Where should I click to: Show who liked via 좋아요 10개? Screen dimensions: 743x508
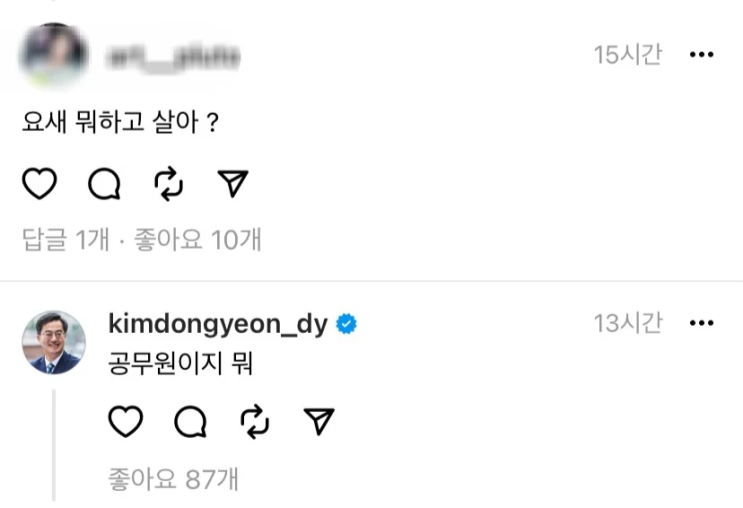(198, 239)
